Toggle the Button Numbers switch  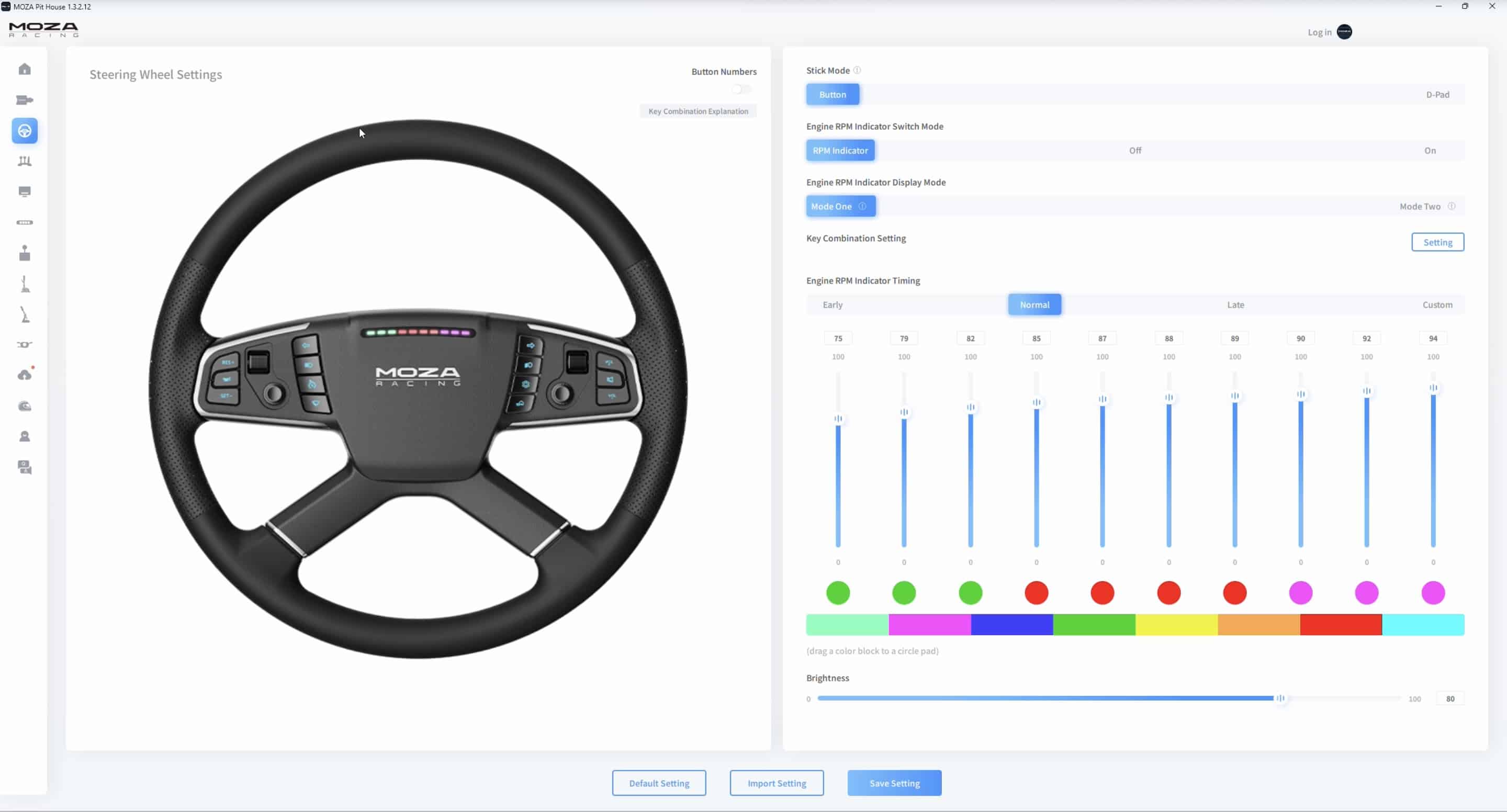[741, 89]
